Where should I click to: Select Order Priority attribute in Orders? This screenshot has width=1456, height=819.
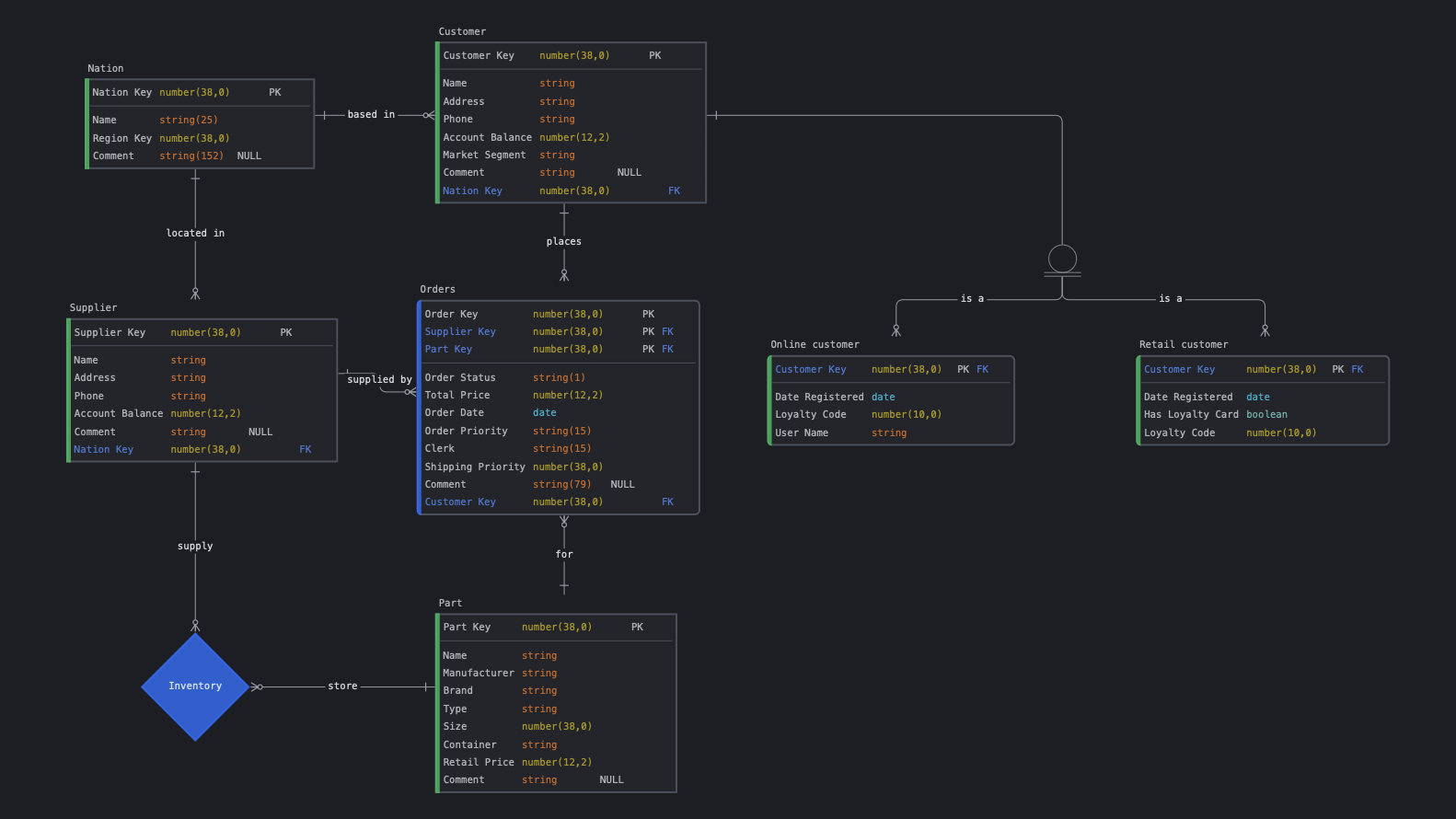click(x=560, y=432)
